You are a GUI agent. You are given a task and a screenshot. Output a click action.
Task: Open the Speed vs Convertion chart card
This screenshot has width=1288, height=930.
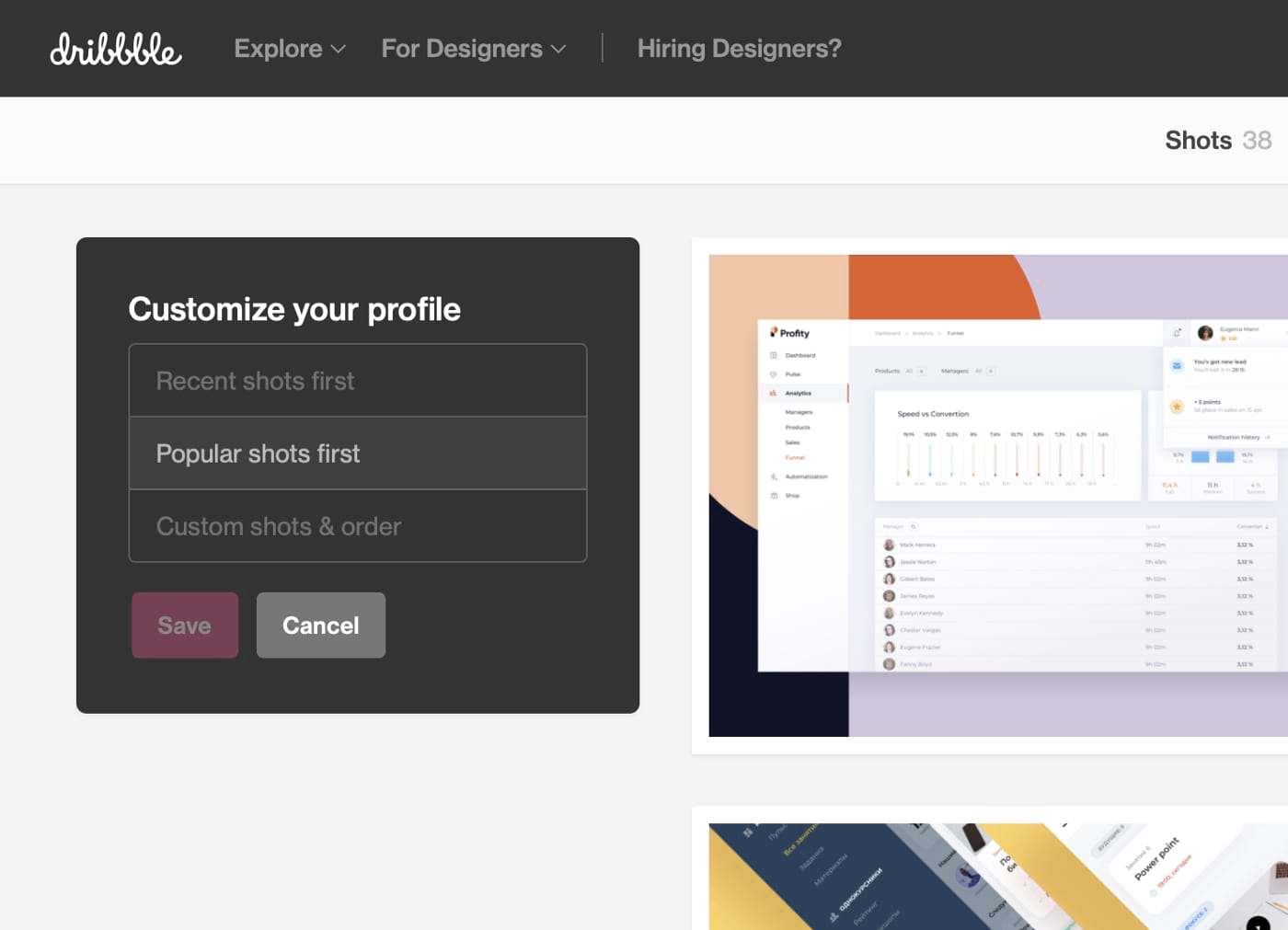[x=1007, y=446]
